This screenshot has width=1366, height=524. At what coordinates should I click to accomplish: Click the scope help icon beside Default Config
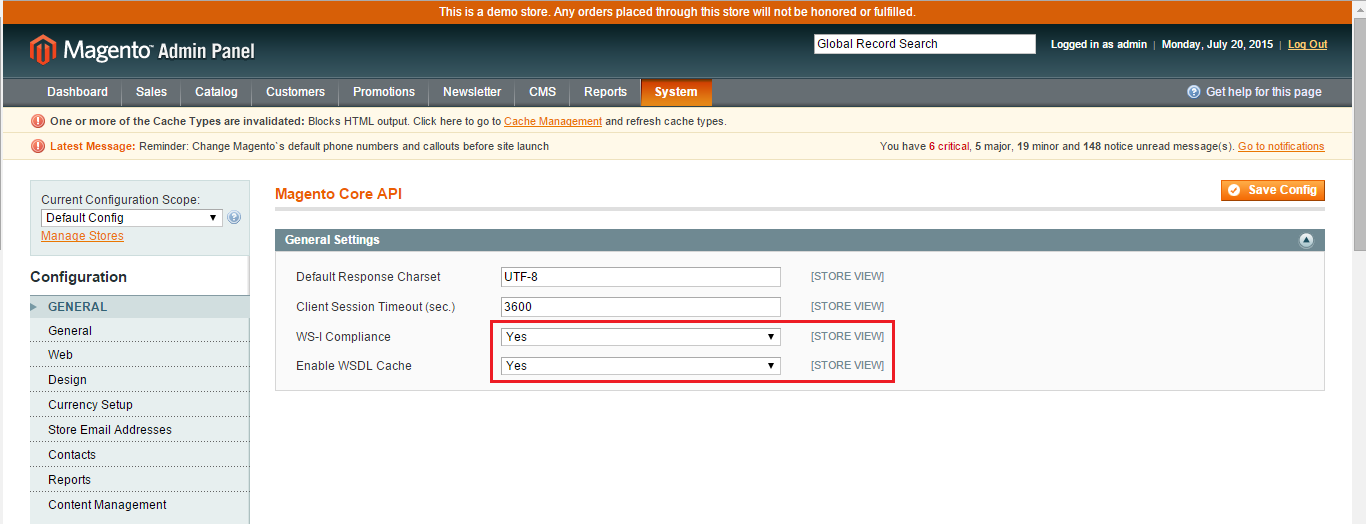(x=234, y=217)
